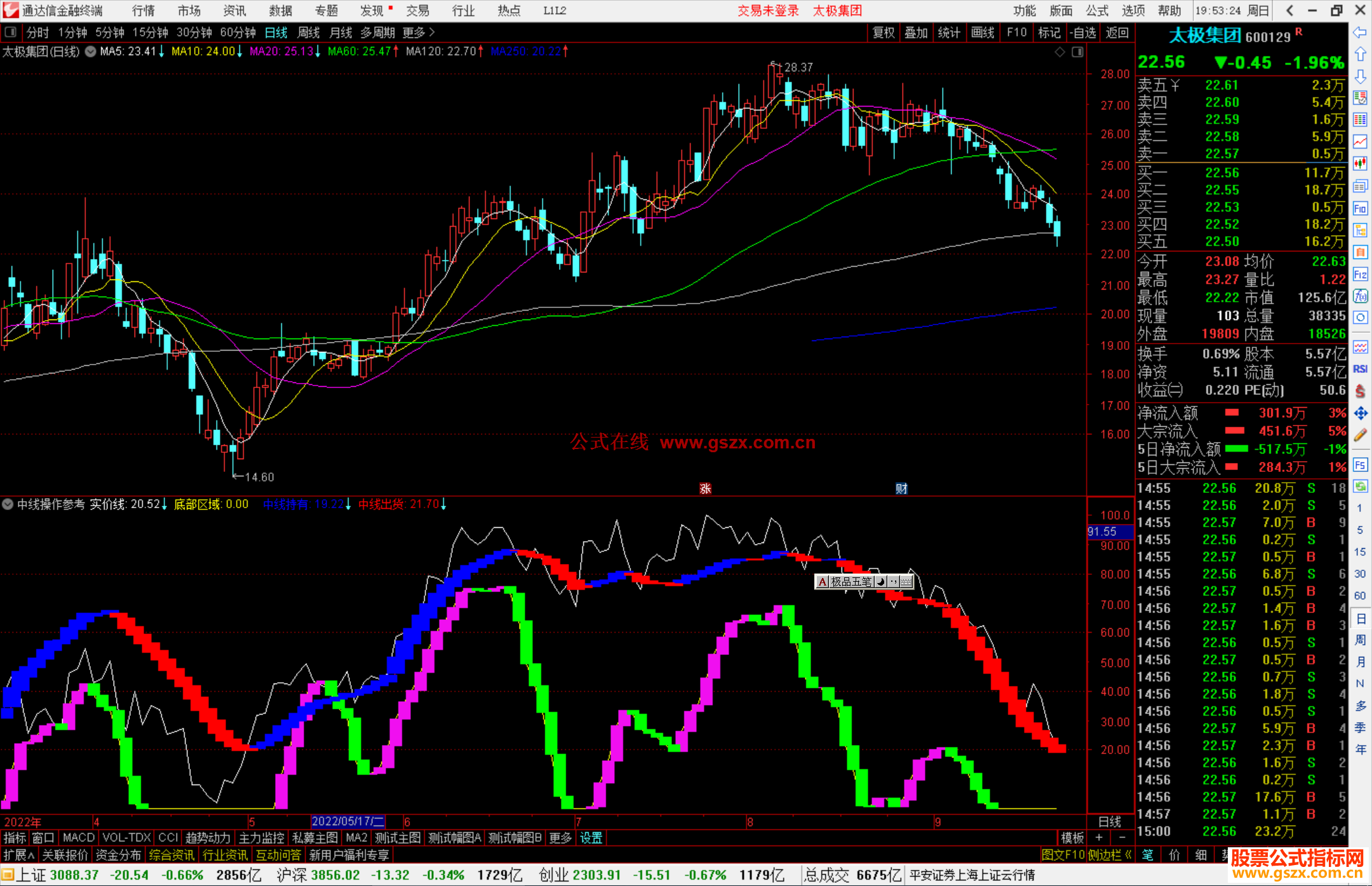Click the checklist table icon in sidebar
The height and width of the screenshot is (886, 1372).
point(1360,98)
